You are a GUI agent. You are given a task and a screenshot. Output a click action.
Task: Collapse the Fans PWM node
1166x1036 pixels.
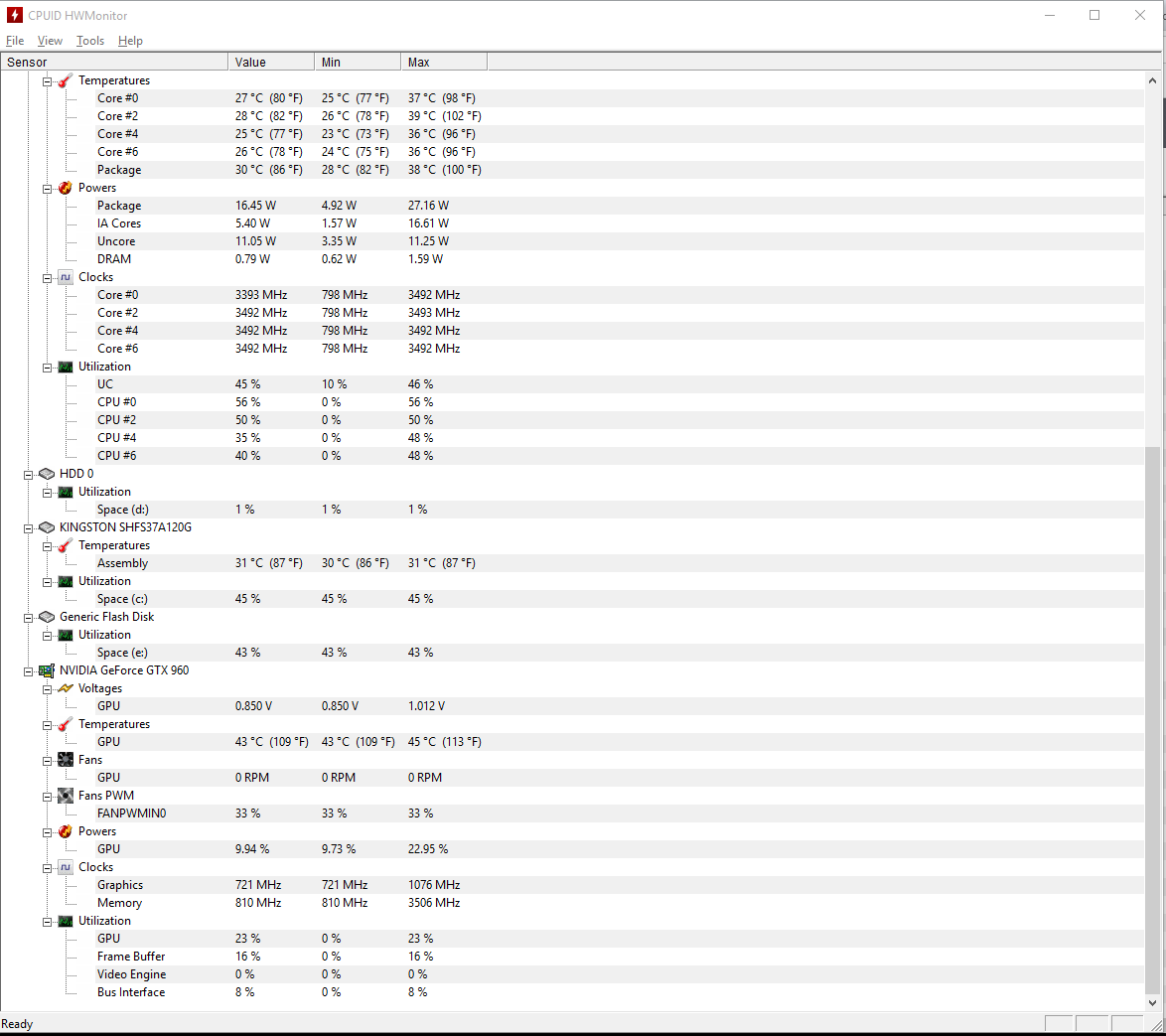pos(47,797)
